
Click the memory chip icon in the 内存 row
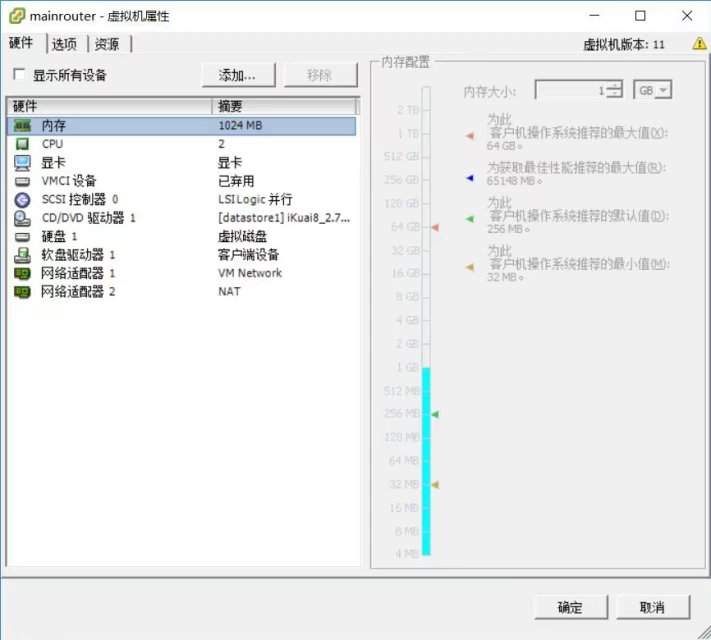(22, 126)
